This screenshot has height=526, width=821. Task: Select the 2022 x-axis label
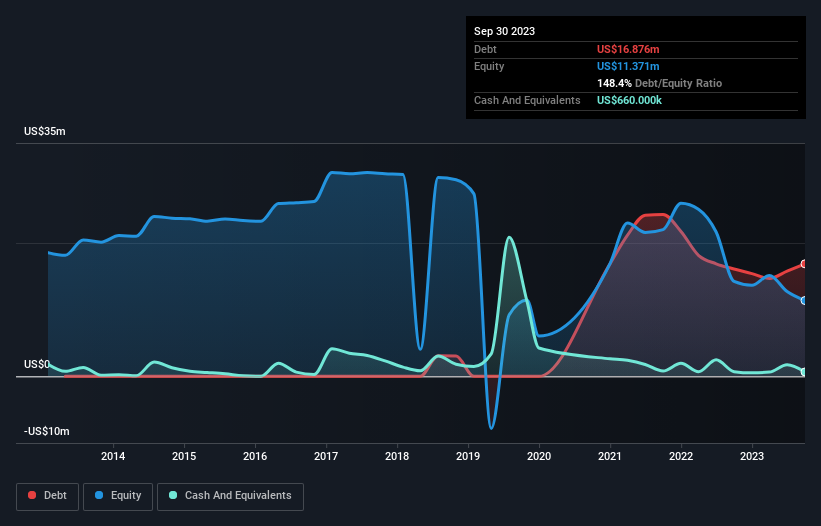click(x=681, y=456)
